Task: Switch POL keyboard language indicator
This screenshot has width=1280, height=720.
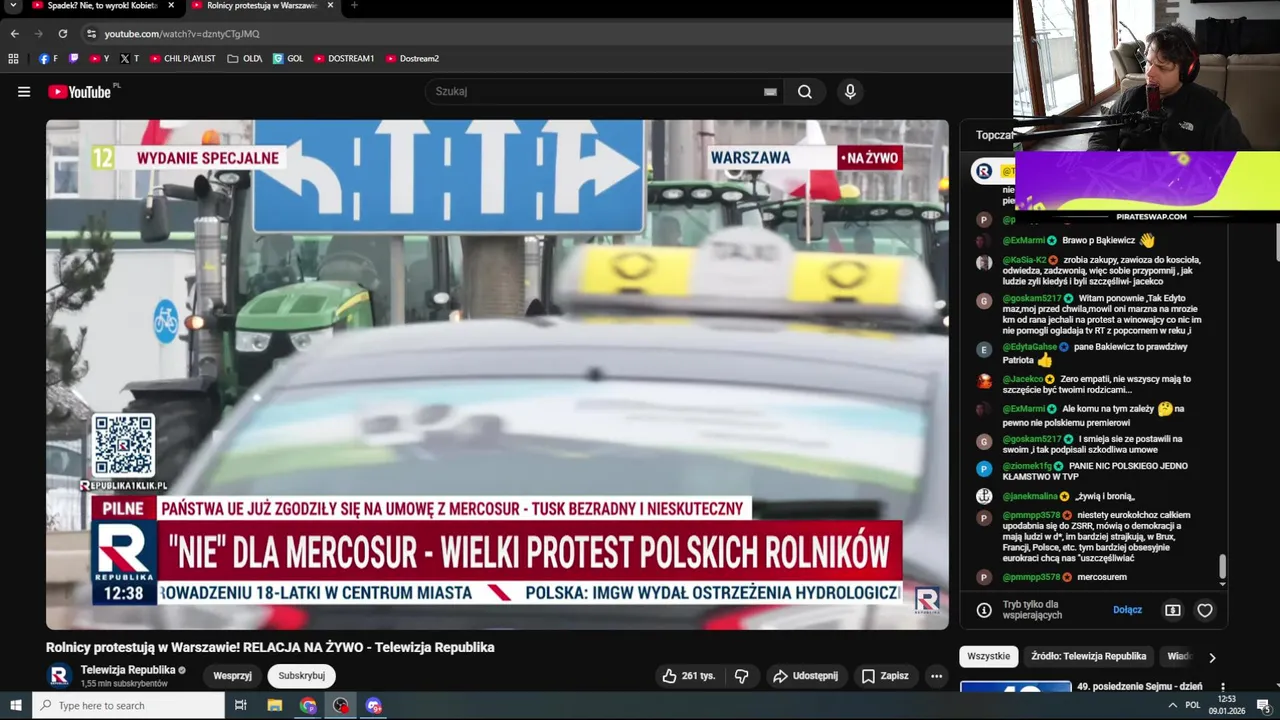Action: point(1193,706)
